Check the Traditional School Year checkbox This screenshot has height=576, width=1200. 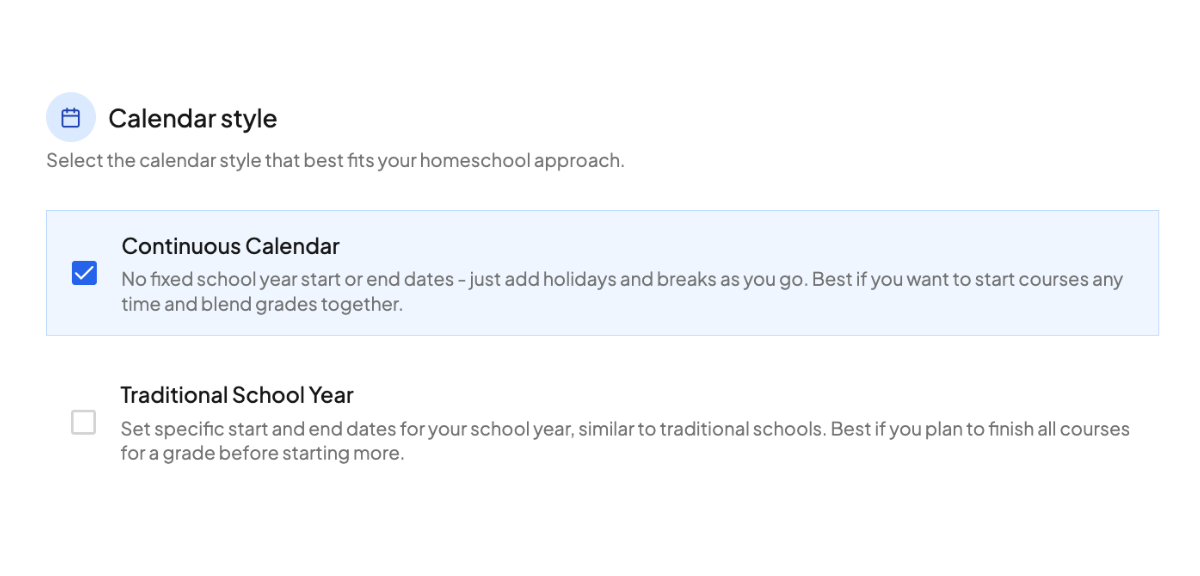[x=84, y=423]
